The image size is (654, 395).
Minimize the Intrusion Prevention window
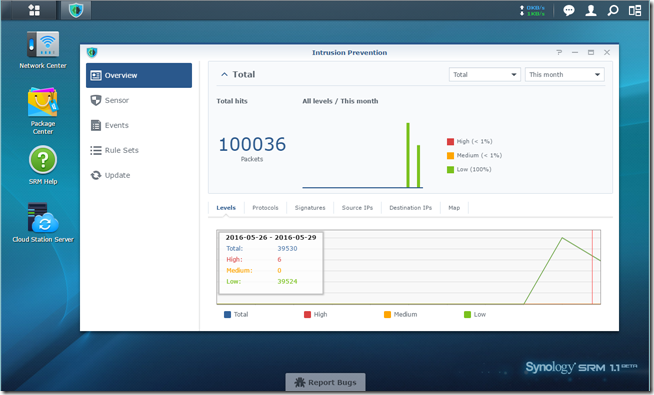point(575,52)
